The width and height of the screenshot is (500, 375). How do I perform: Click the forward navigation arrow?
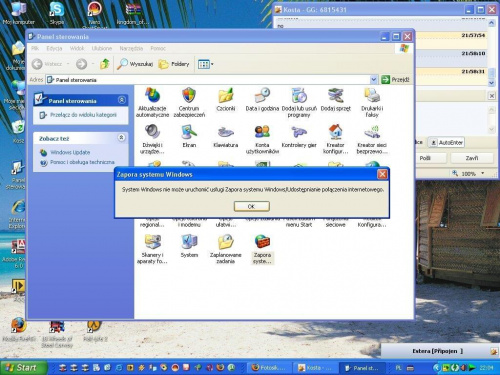pyautogui.click(x=81, y=64)
